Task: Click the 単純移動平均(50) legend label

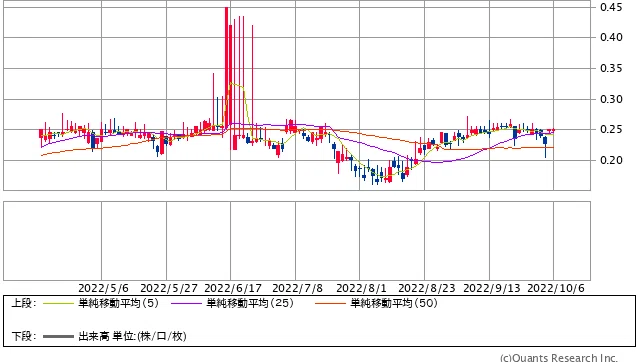Action: 394,303
